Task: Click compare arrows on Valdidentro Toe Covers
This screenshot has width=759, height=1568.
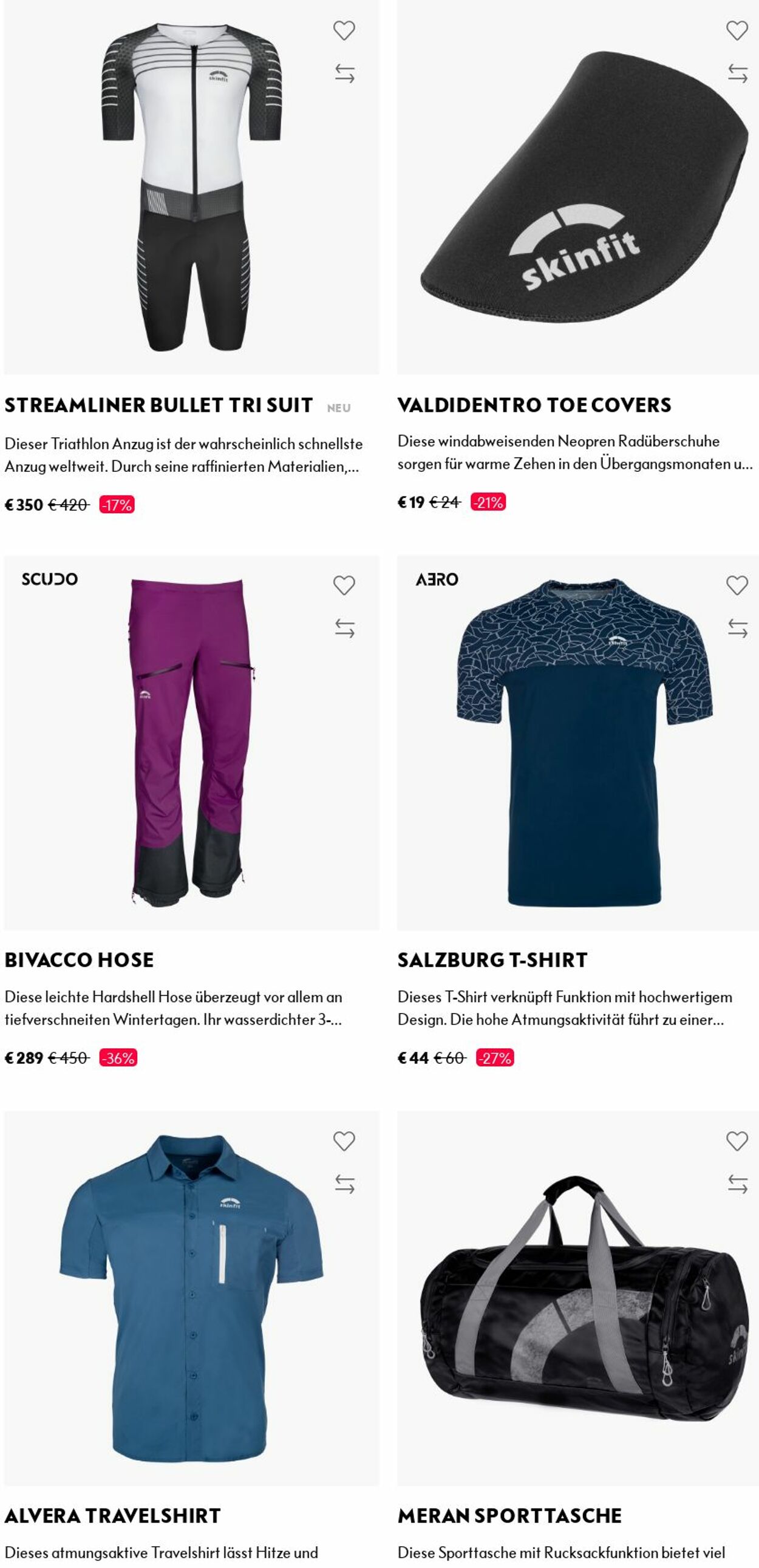Action: pos(738,73)
